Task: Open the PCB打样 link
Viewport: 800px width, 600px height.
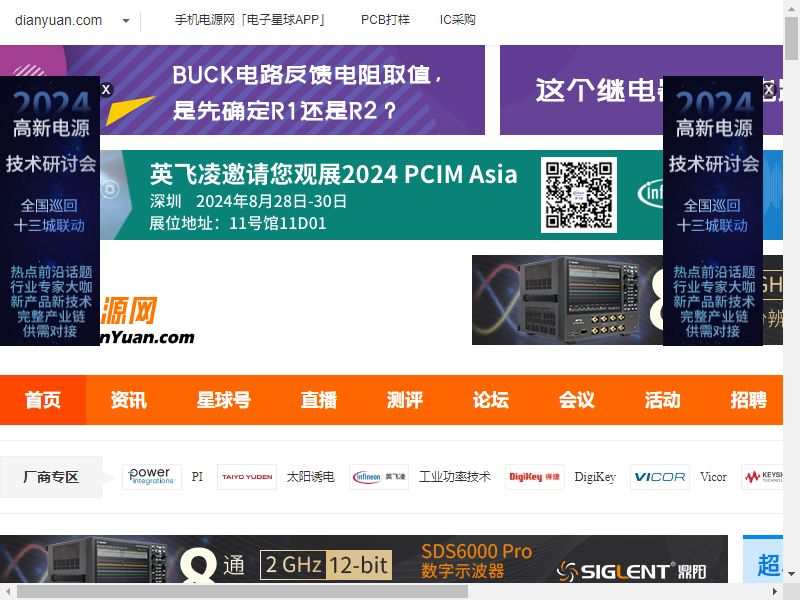Action: [x=385, y=20]
